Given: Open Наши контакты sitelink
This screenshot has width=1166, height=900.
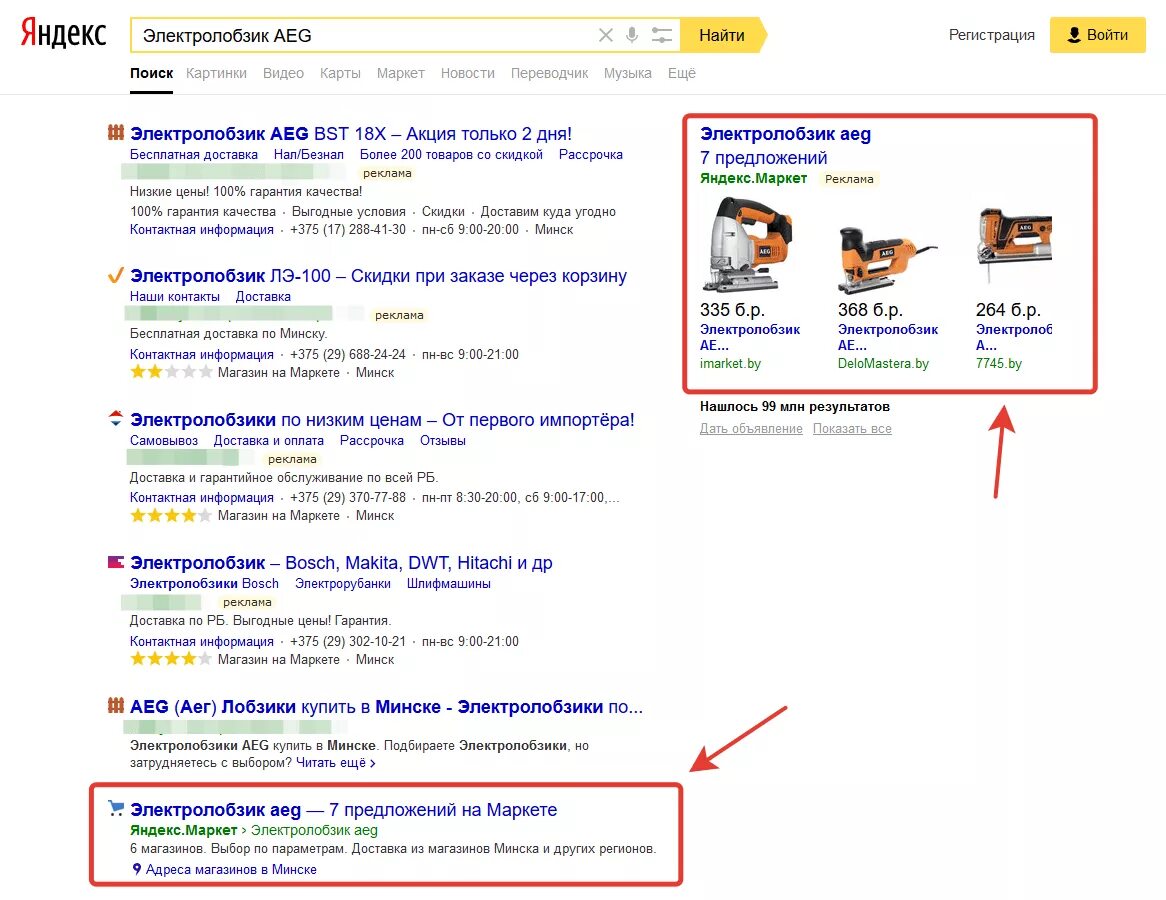Looking at the screenshot, I should tap(175, 297).
